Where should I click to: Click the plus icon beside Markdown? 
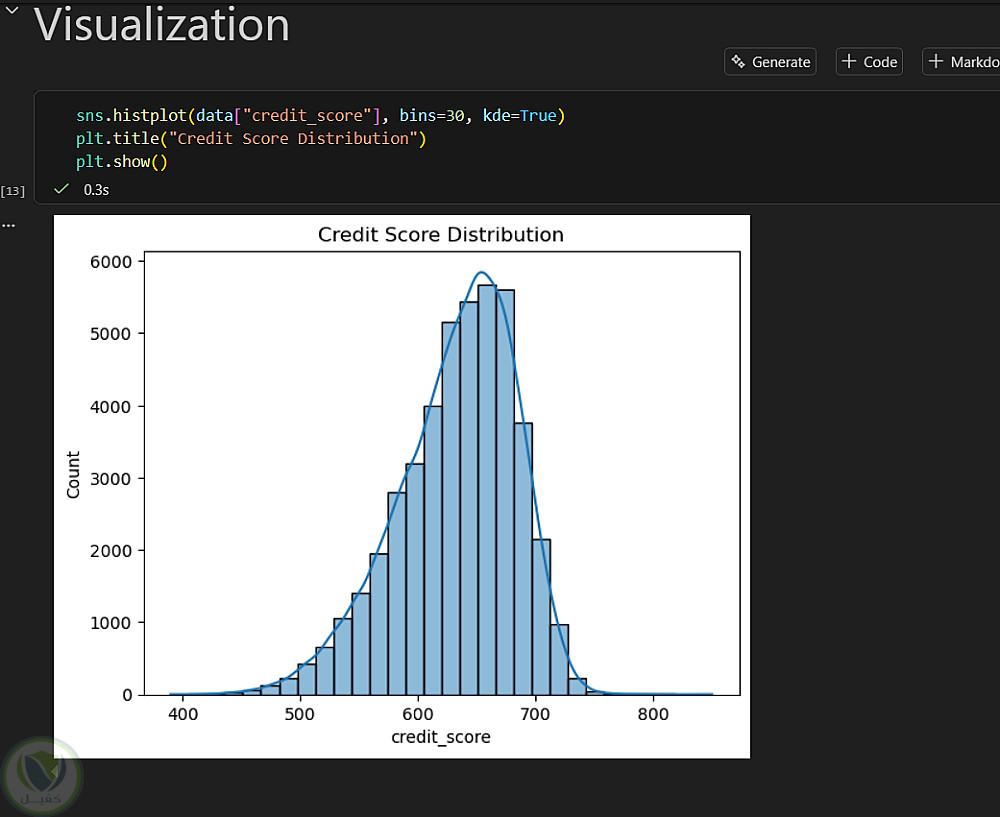tap(936, 62)
